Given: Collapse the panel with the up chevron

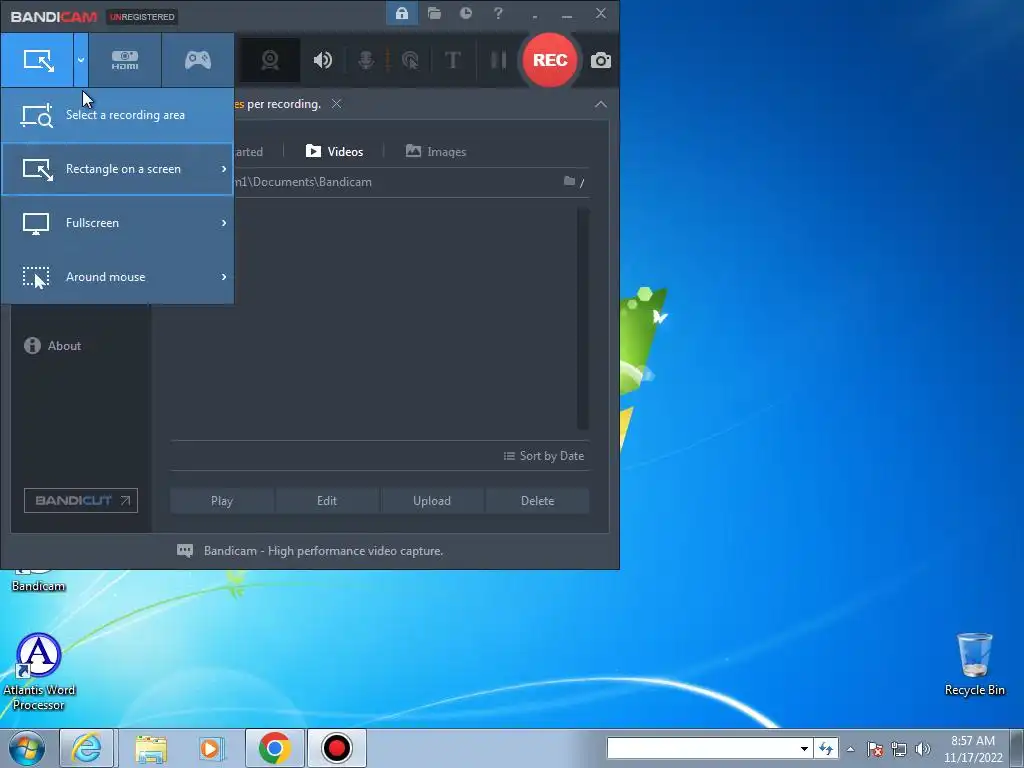Looking at the screenshot, I should pyautogui.click(x=600, y=104).
